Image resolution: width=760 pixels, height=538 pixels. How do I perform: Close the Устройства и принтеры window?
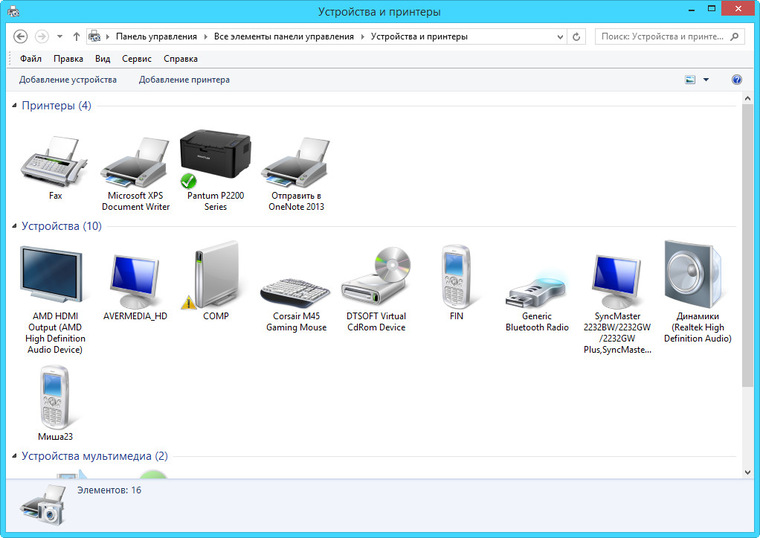pyautogui.click(x=738, y=9)
